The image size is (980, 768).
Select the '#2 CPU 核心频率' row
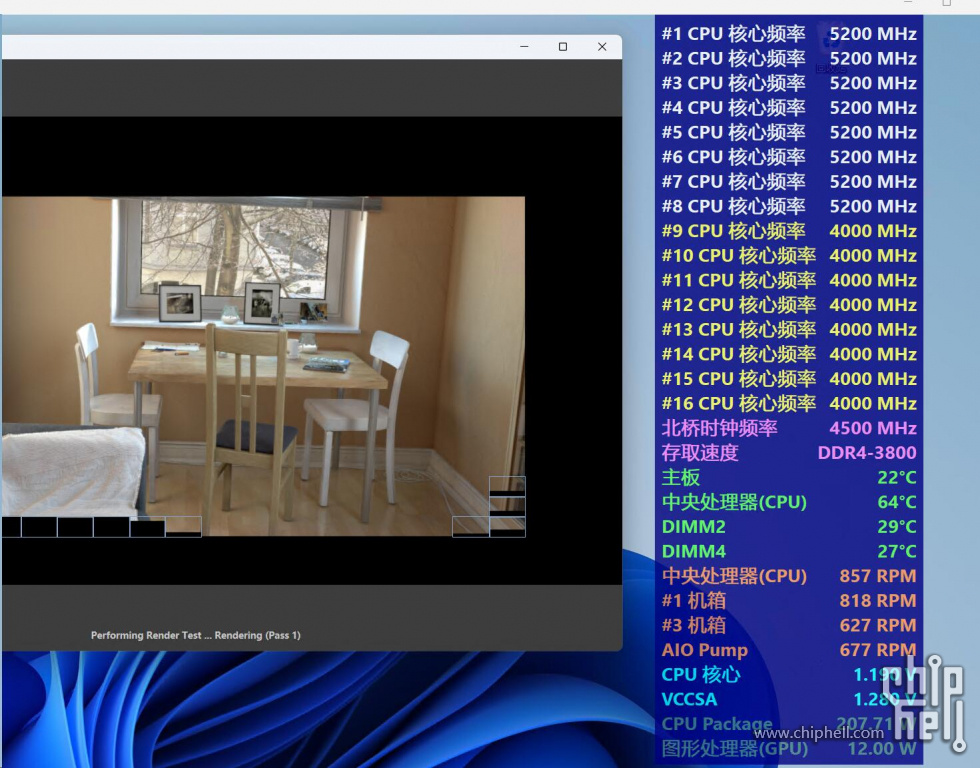[x=789, y=58]
